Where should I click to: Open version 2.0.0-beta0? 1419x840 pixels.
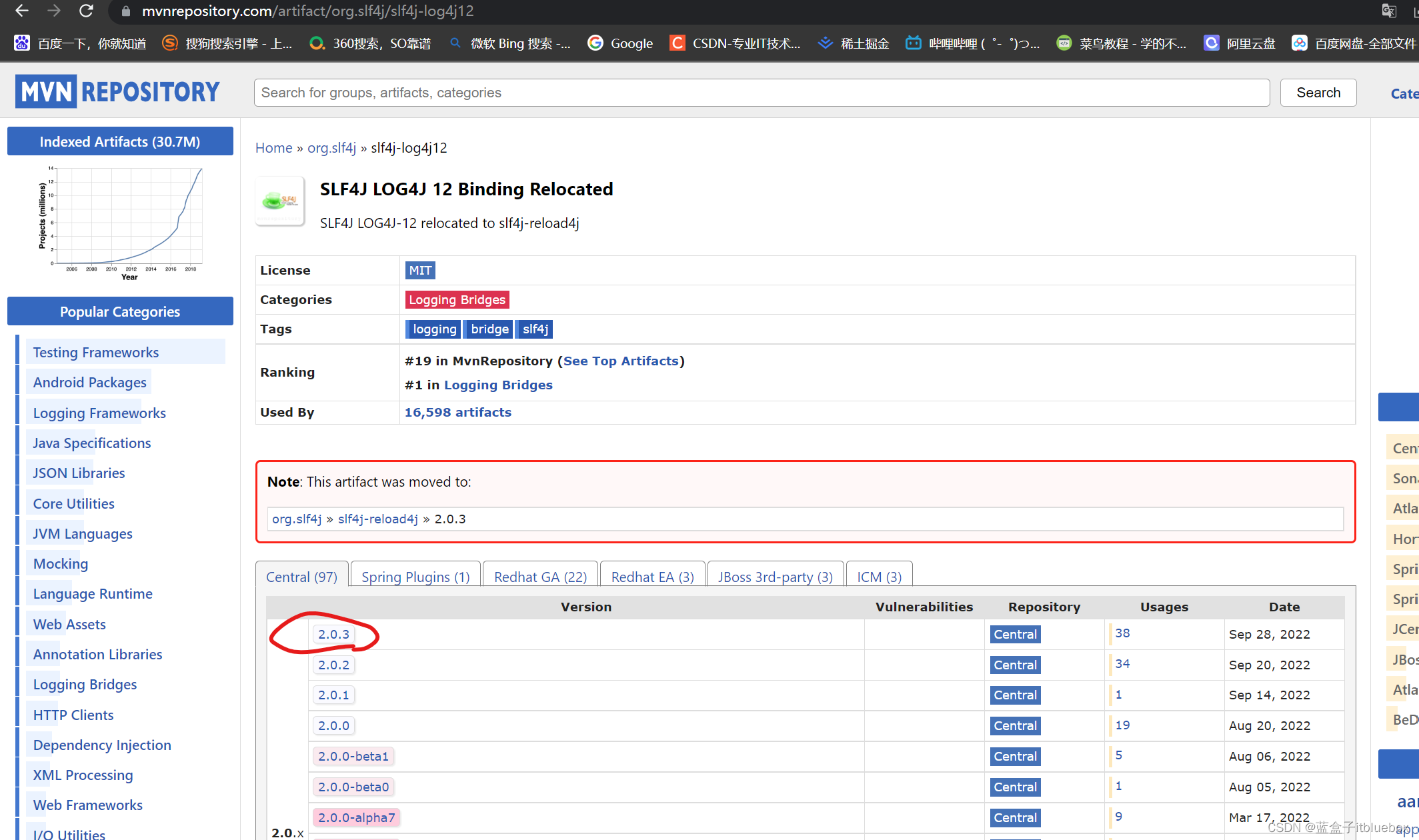pyautogui.click(x=353, y=787)
